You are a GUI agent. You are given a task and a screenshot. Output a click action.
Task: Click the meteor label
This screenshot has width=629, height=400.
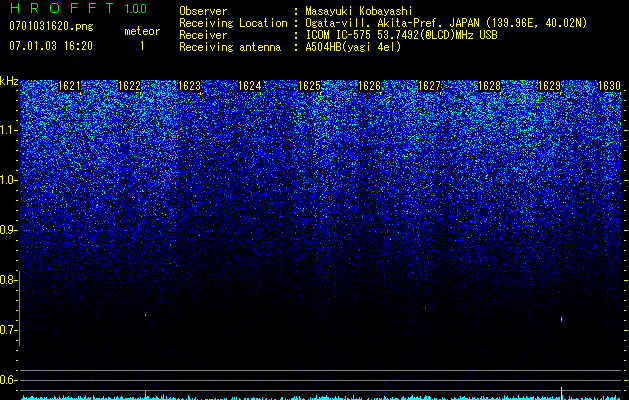tap(142, 31)
